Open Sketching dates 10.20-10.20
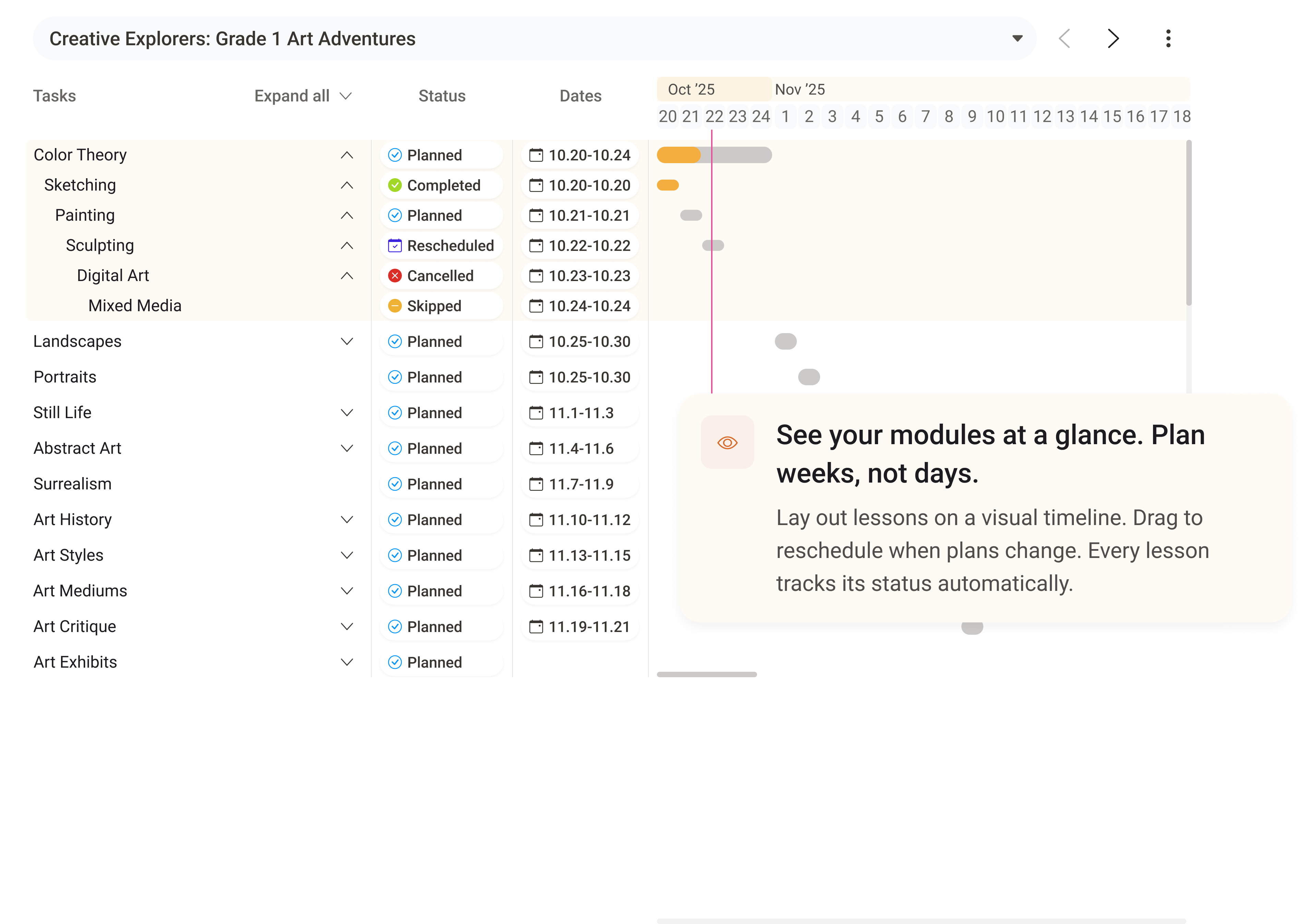The image size is (1307, 924). (580, 185)
